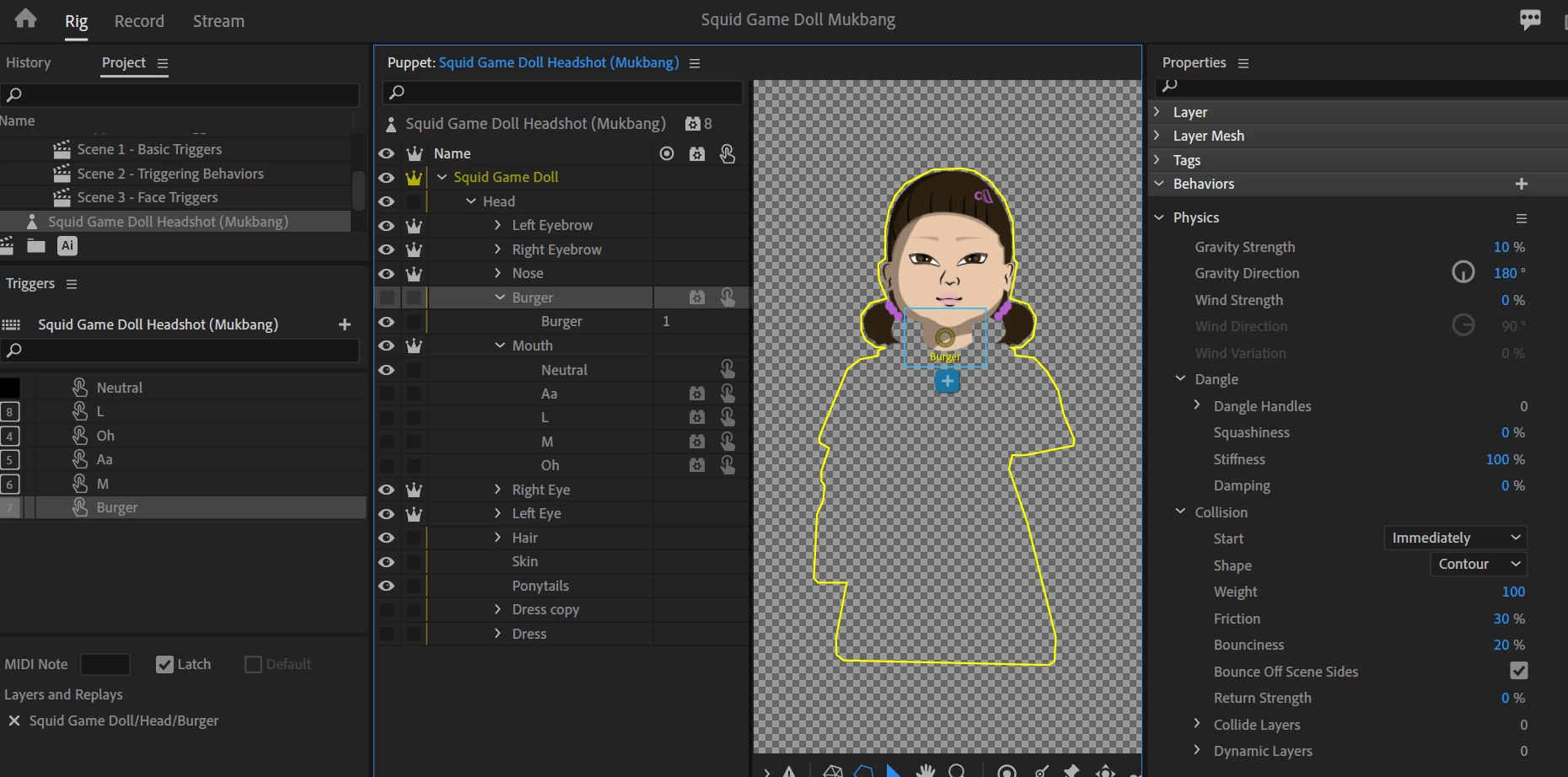
Task: Select the Hand tool
Action: pos(926,770)
